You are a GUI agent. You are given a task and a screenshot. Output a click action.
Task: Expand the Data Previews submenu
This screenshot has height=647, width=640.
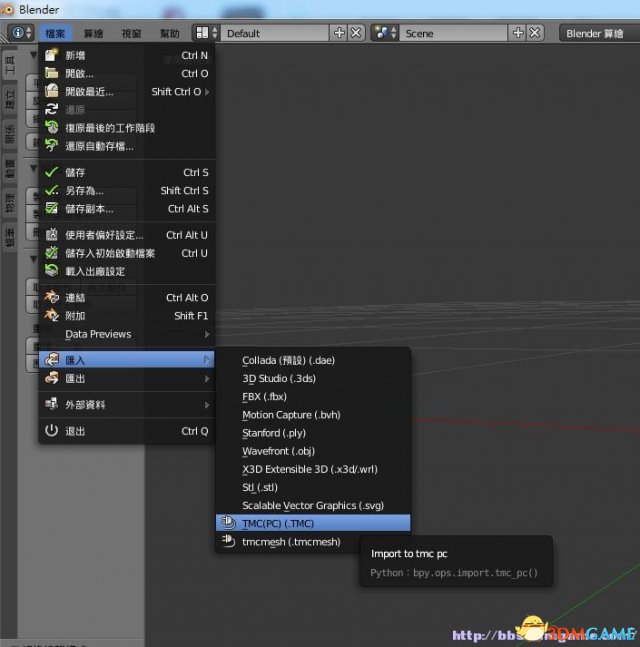point(126,334)
